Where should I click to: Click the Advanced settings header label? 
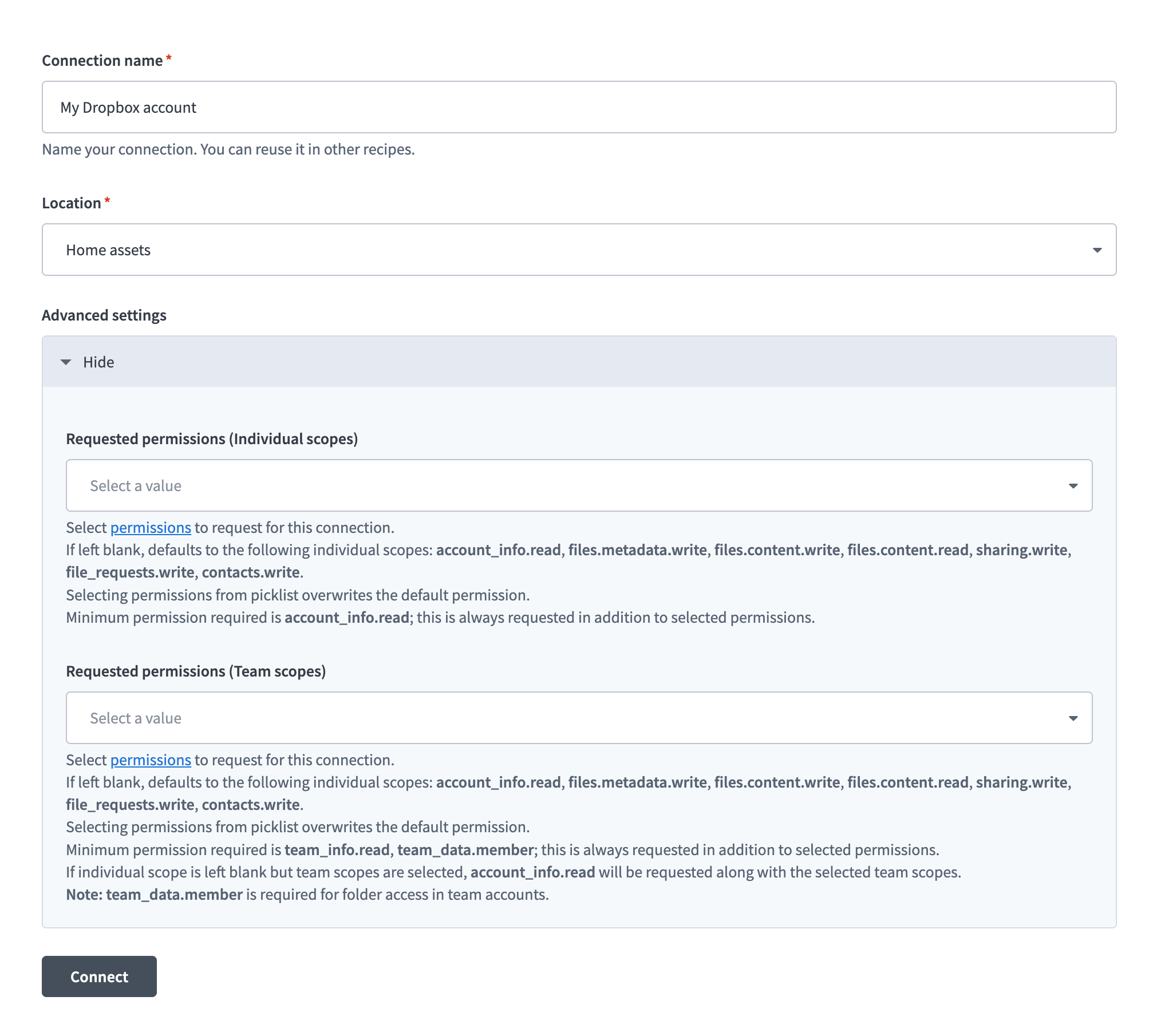point(104,315)
